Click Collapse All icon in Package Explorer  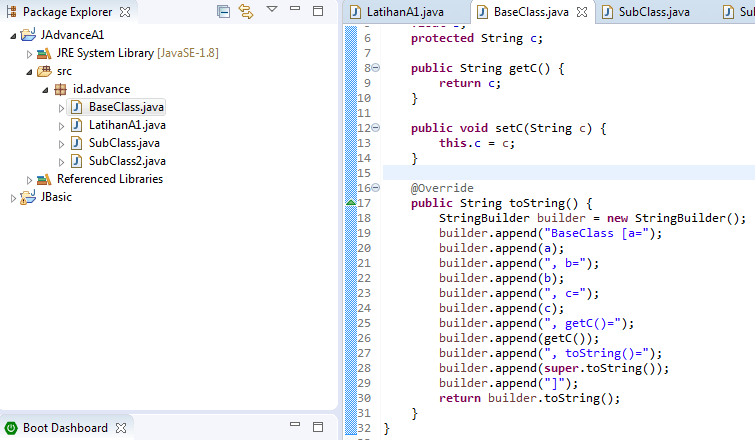pos(223,11)
